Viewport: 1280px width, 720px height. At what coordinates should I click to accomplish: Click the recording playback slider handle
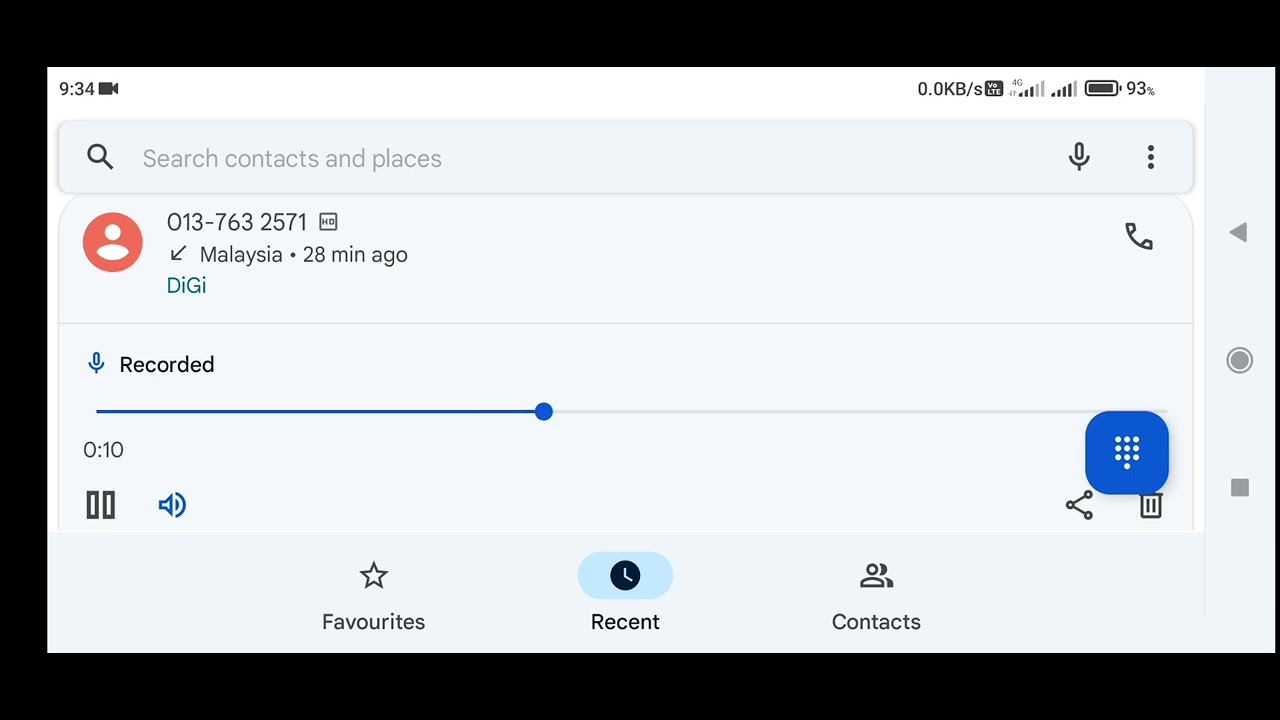coord(543,412)
